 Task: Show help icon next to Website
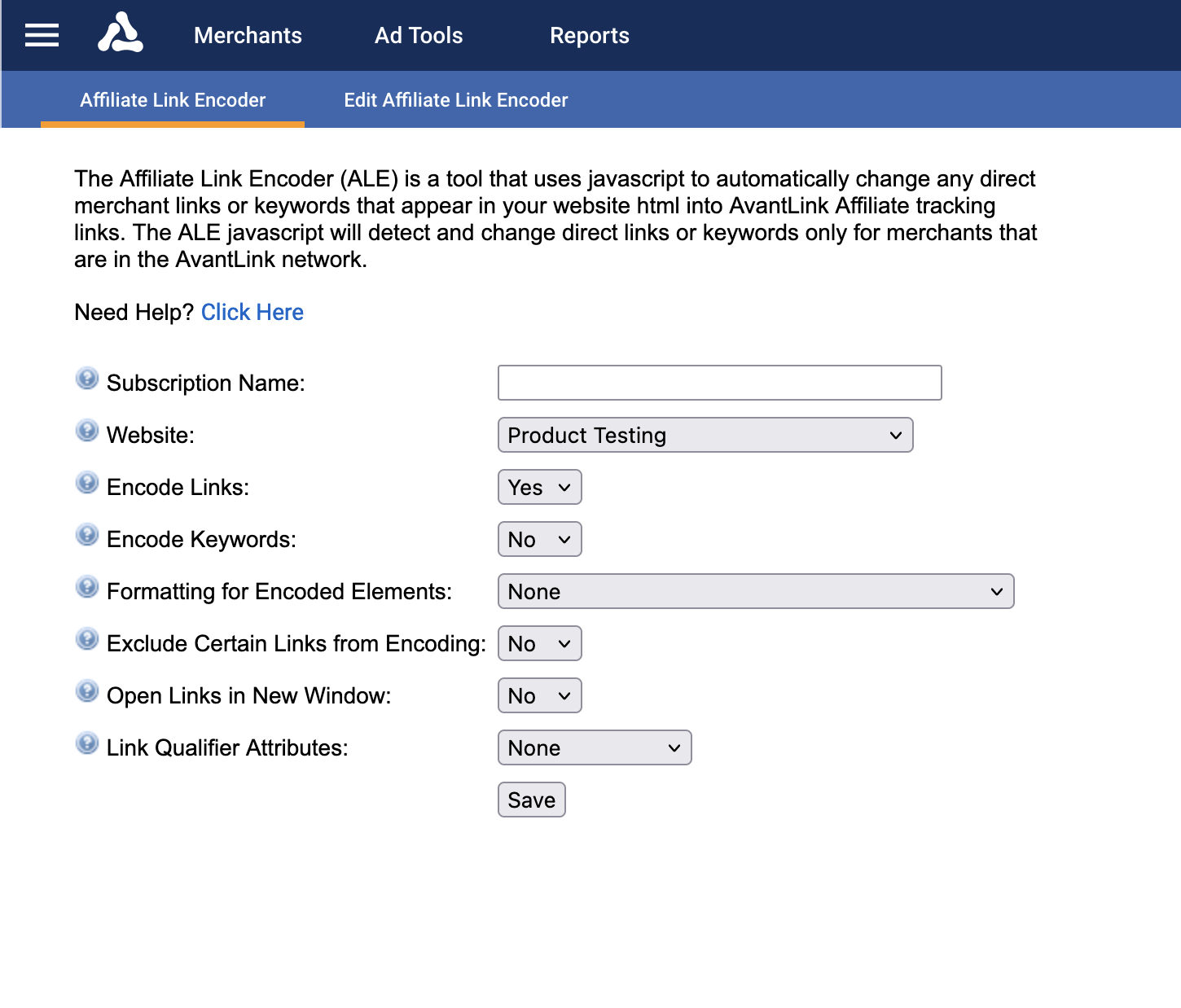pos(87,431)
